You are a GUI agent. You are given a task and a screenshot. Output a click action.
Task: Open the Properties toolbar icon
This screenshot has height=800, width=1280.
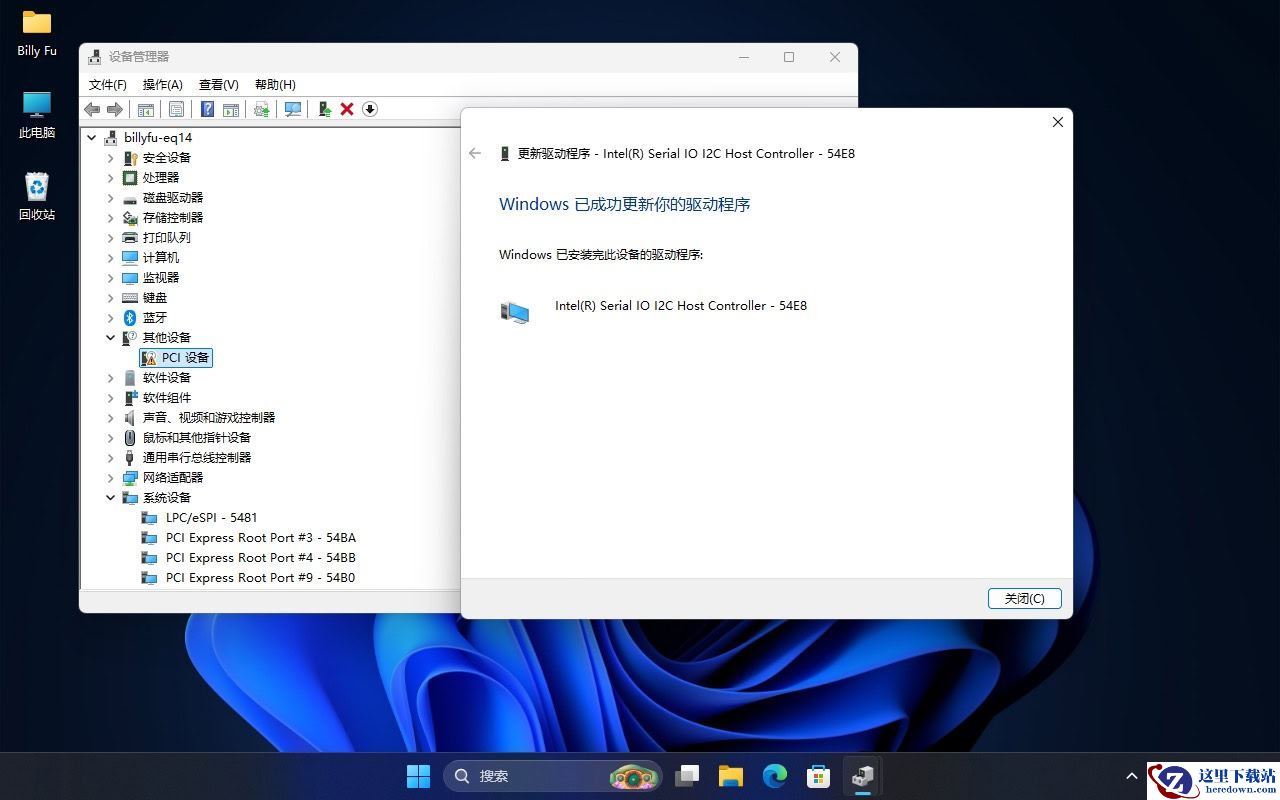(x=176, y=109)
